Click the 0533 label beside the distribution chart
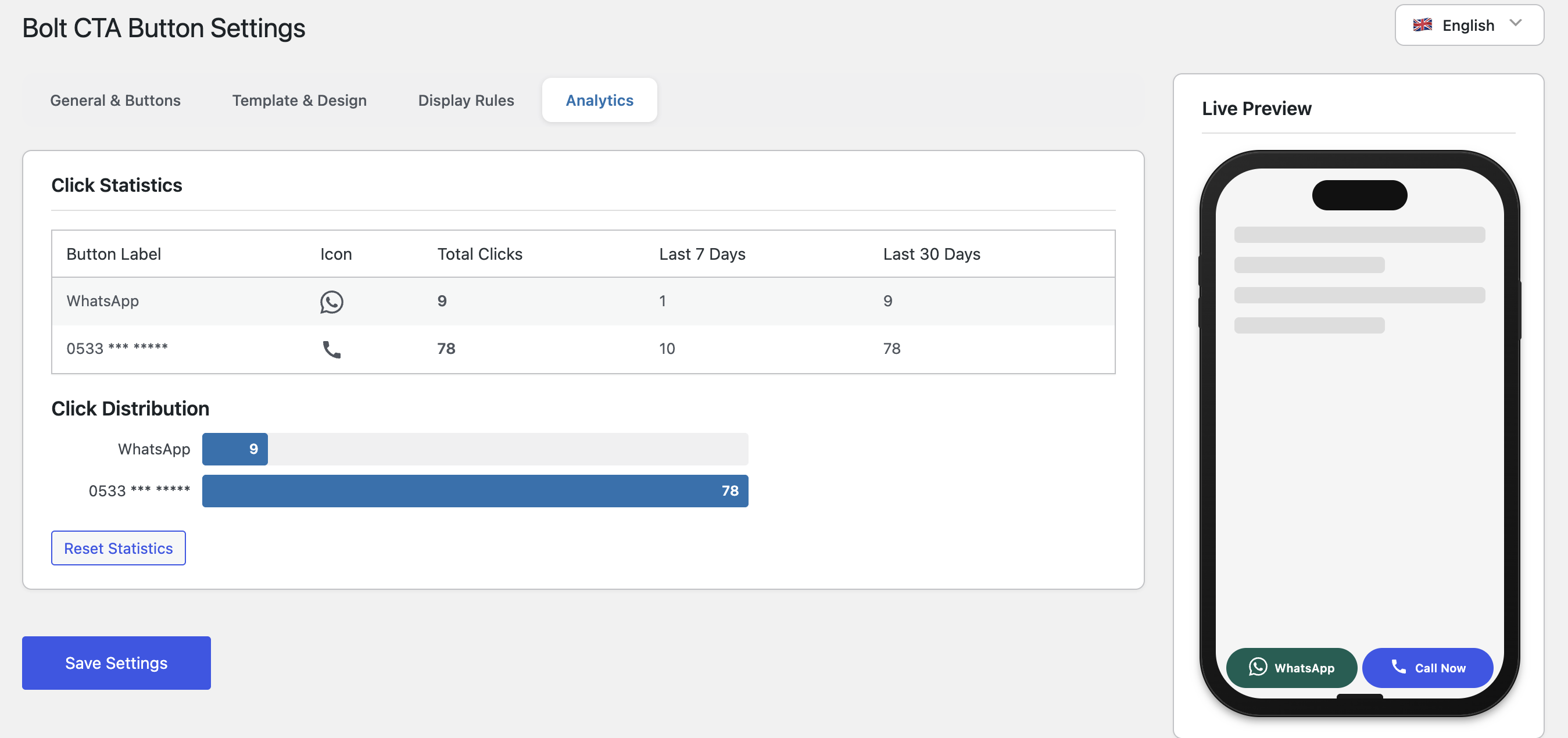This screenshot has width=1568, height=738. tap(139, 491)
